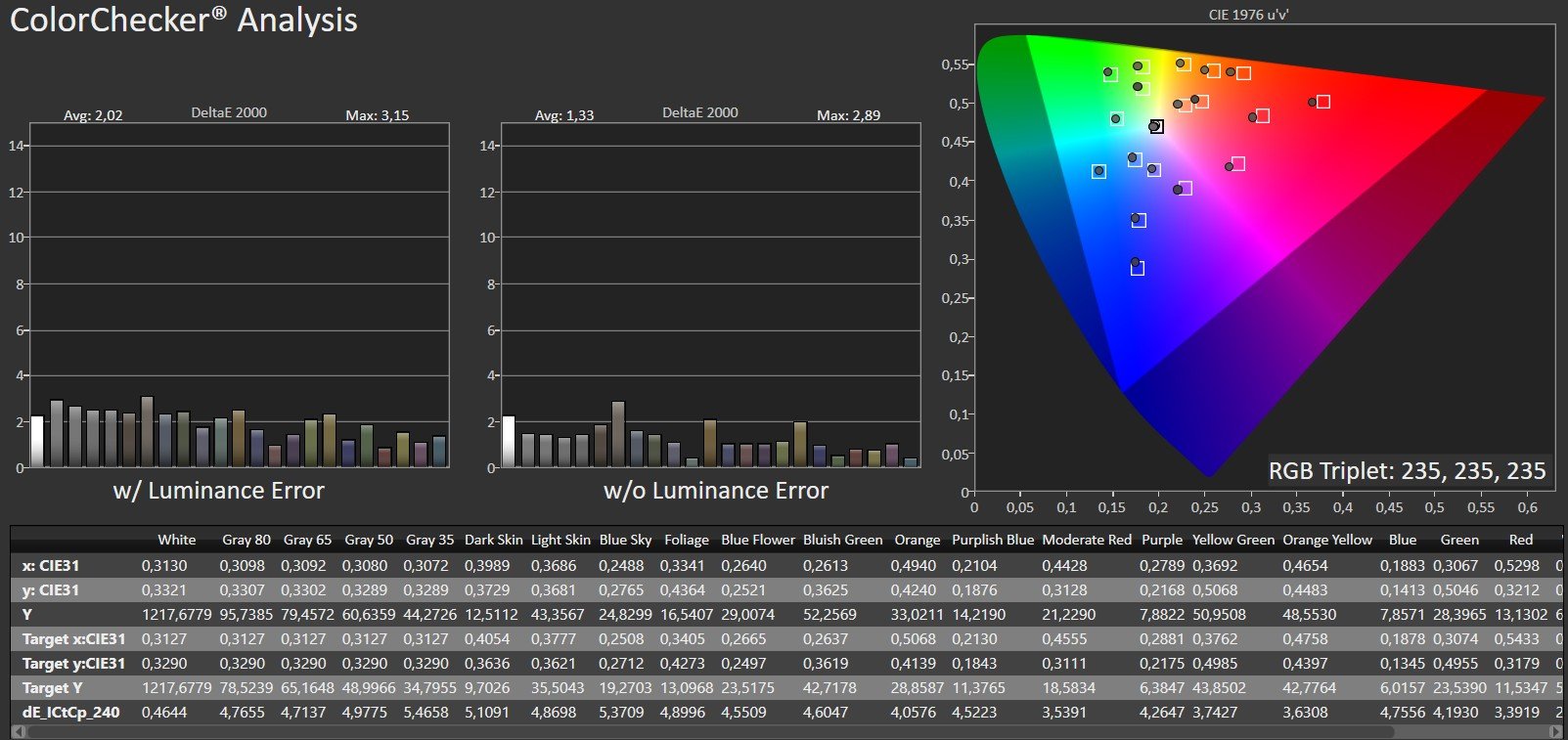
Task: Select the leftmost cyan-blue target square on CIE chart
Action: (1098, 171)
